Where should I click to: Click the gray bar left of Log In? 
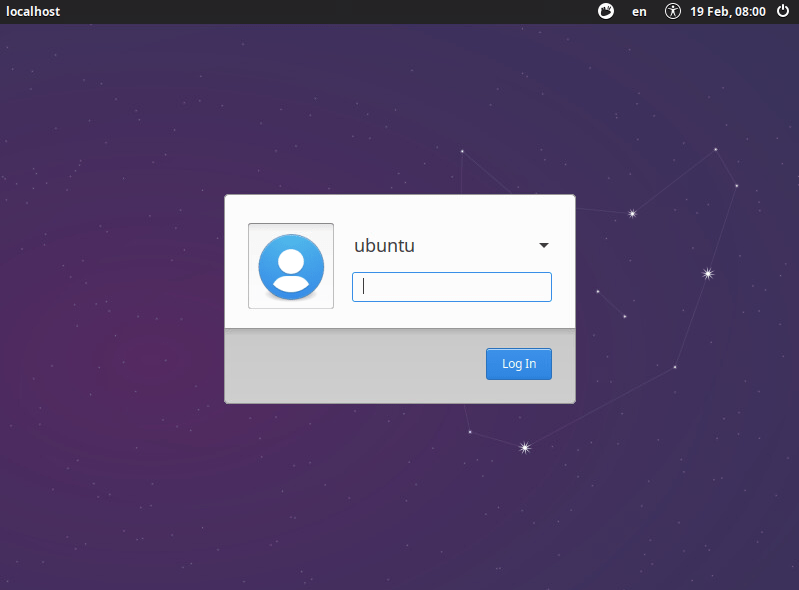click(350, 365)
